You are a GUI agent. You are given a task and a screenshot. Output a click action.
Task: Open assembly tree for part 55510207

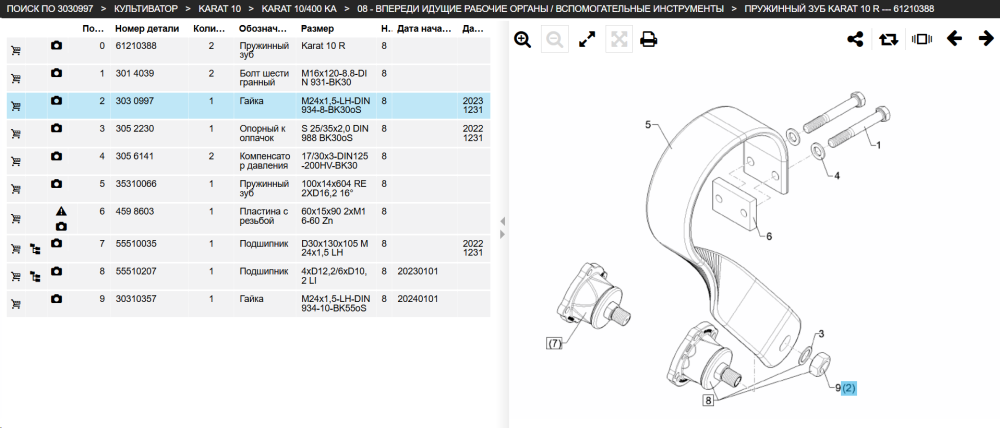click(x=36, y=276)
